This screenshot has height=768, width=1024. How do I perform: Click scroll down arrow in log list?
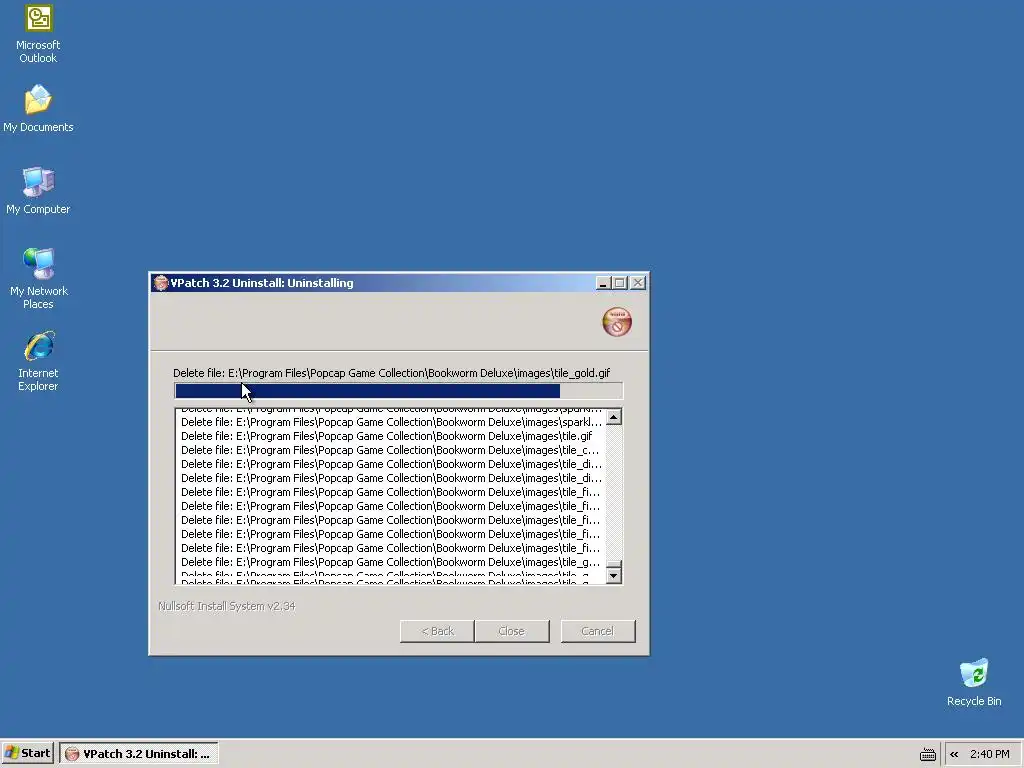[x=613, y=575]
